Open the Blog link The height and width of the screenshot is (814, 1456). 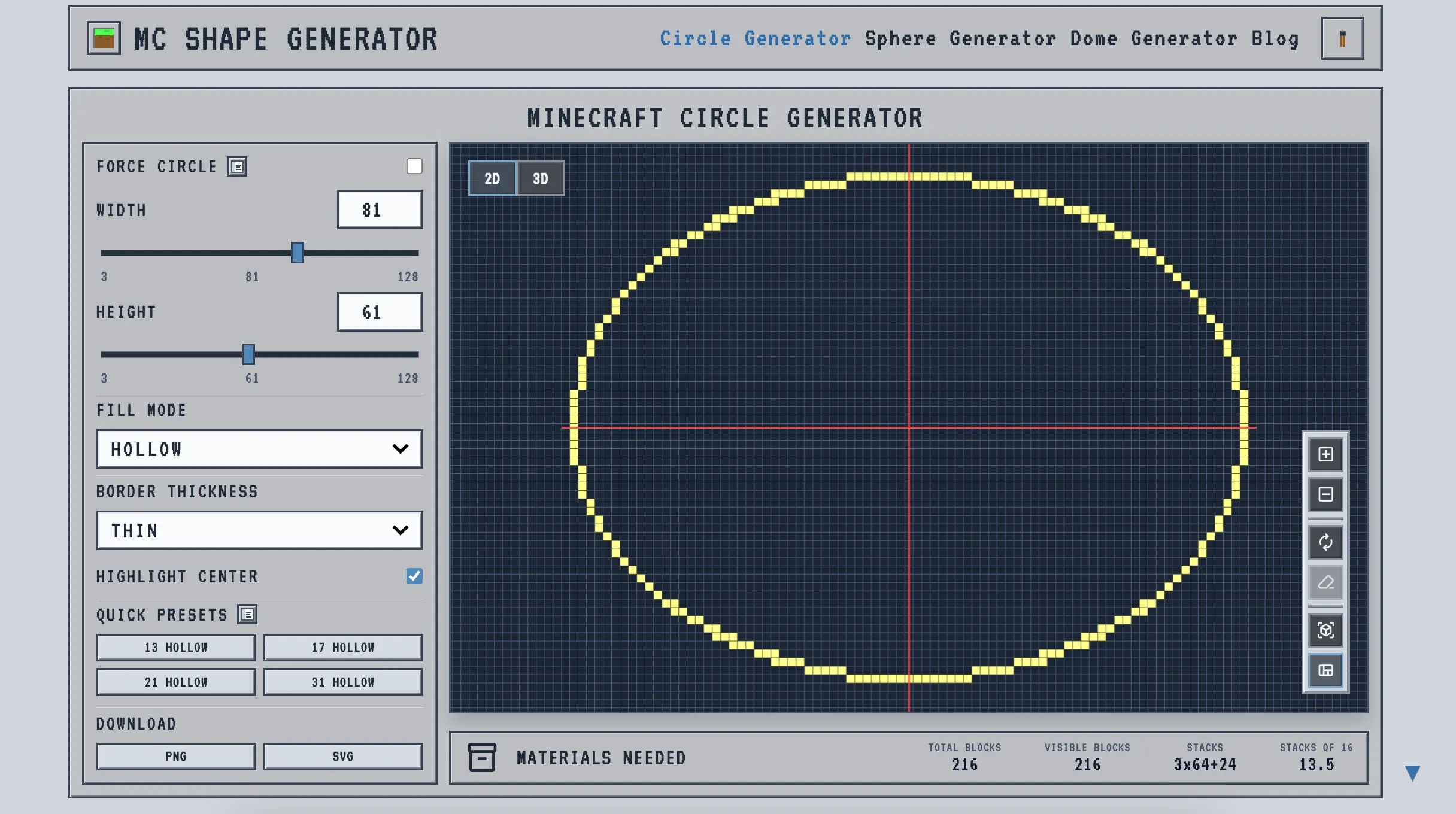pyautogui.click(x=1275, y=38)
